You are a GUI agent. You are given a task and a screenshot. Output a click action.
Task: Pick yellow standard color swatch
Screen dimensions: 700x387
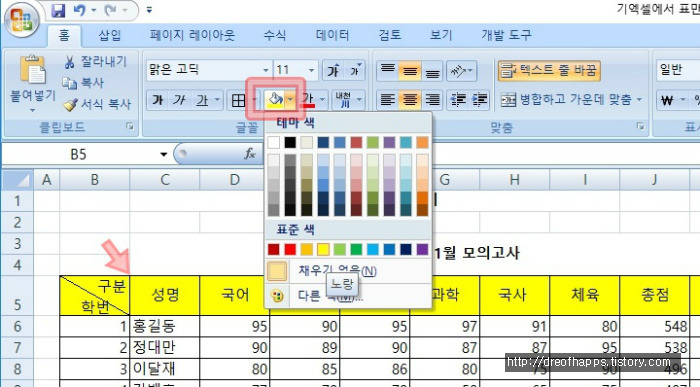coord(323,249)
